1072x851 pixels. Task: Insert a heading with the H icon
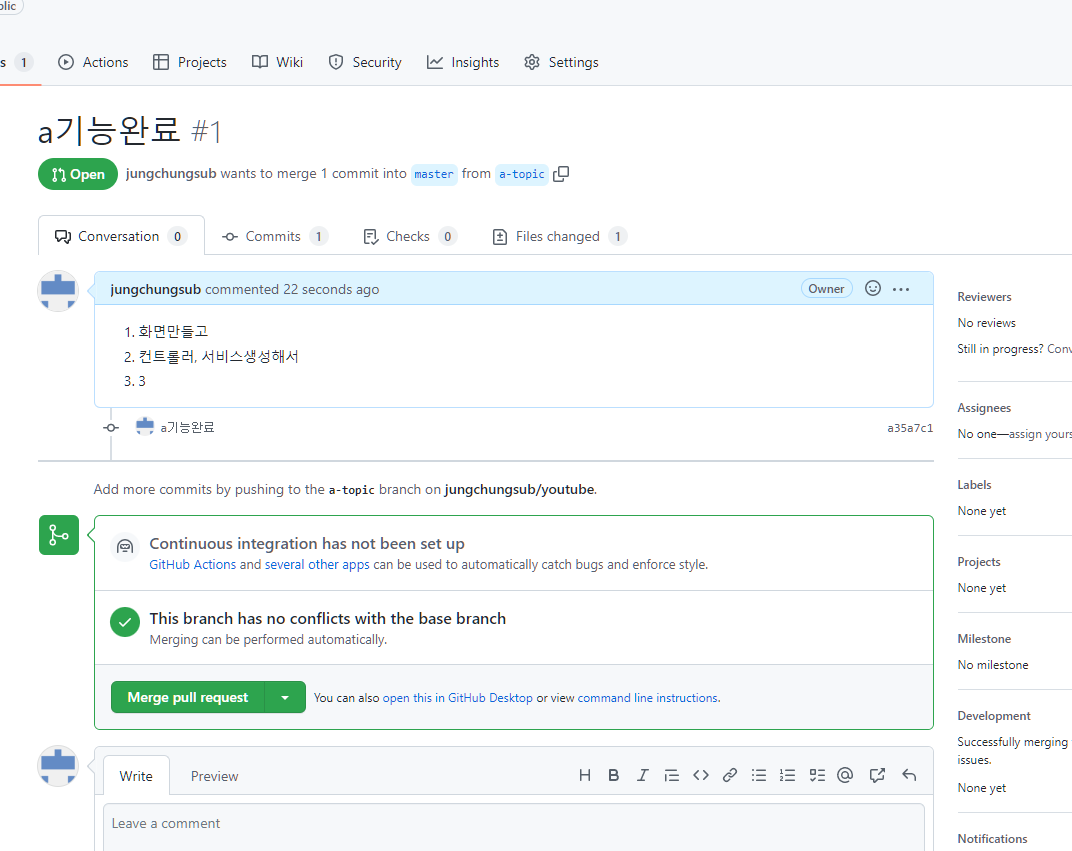[x=585, y=775]
